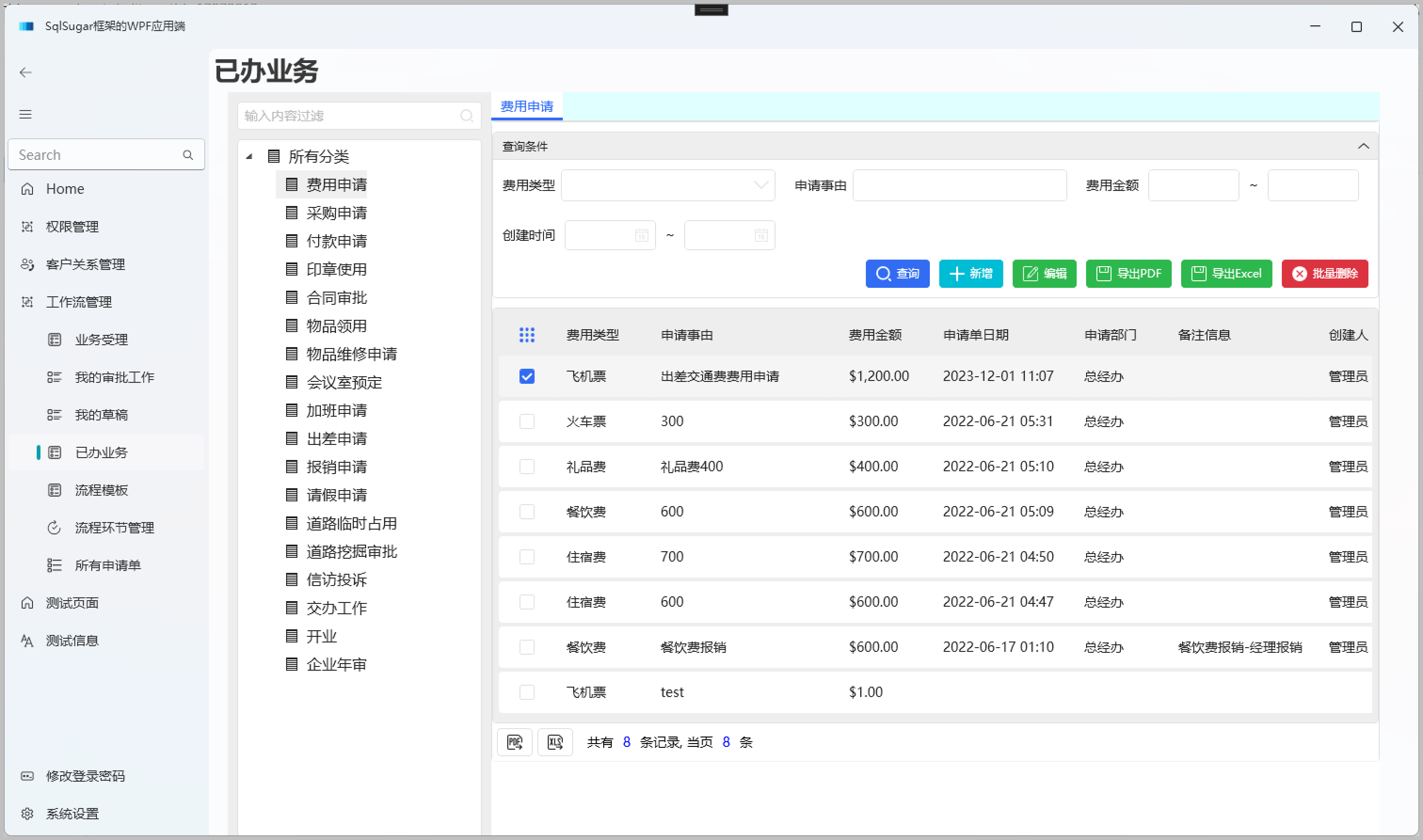Open the 费用类型 dropdown
This screenshot has width=1423, height=840.
(668, 185)
